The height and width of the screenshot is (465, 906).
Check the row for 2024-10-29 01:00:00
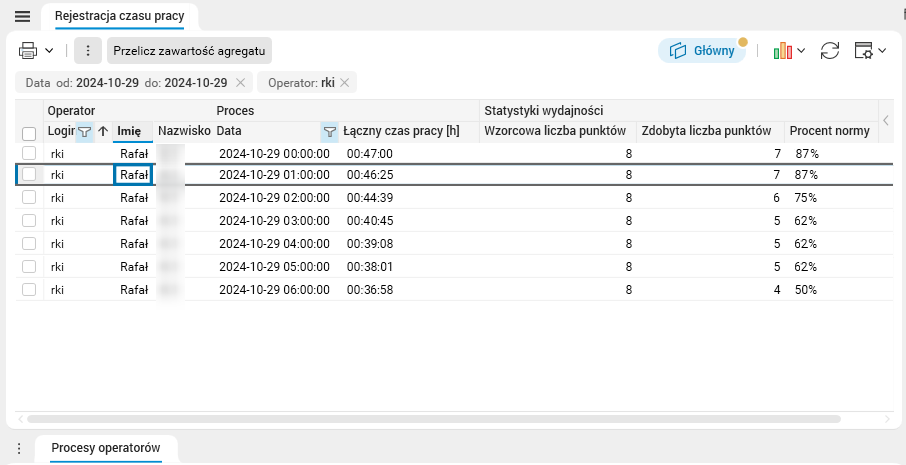(29, 174)
